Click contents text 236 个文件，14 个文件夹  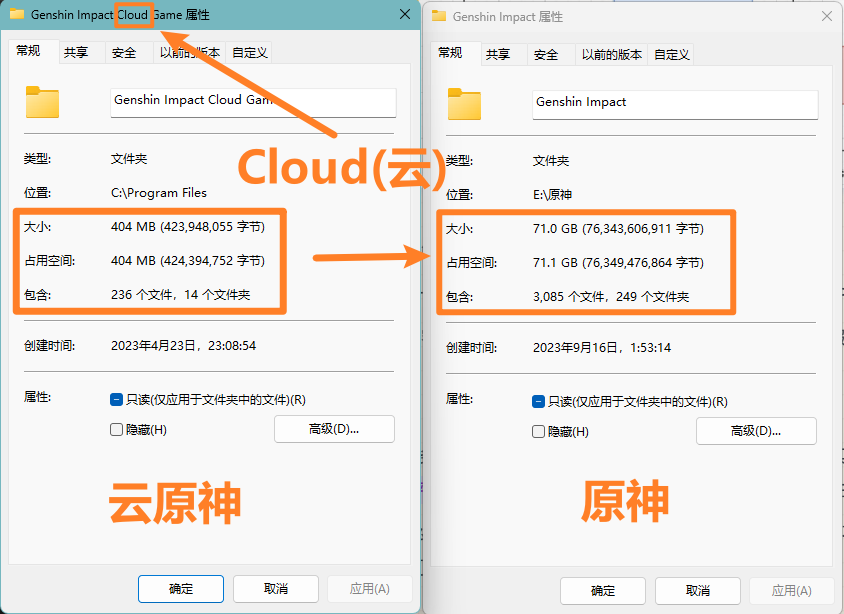click(180, 294)
